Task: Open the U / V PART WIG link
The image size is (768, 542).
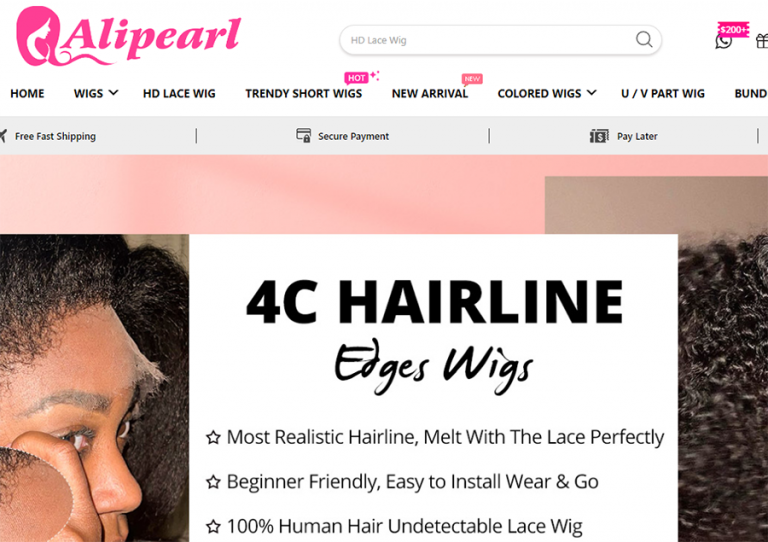Action: (663, 94)
